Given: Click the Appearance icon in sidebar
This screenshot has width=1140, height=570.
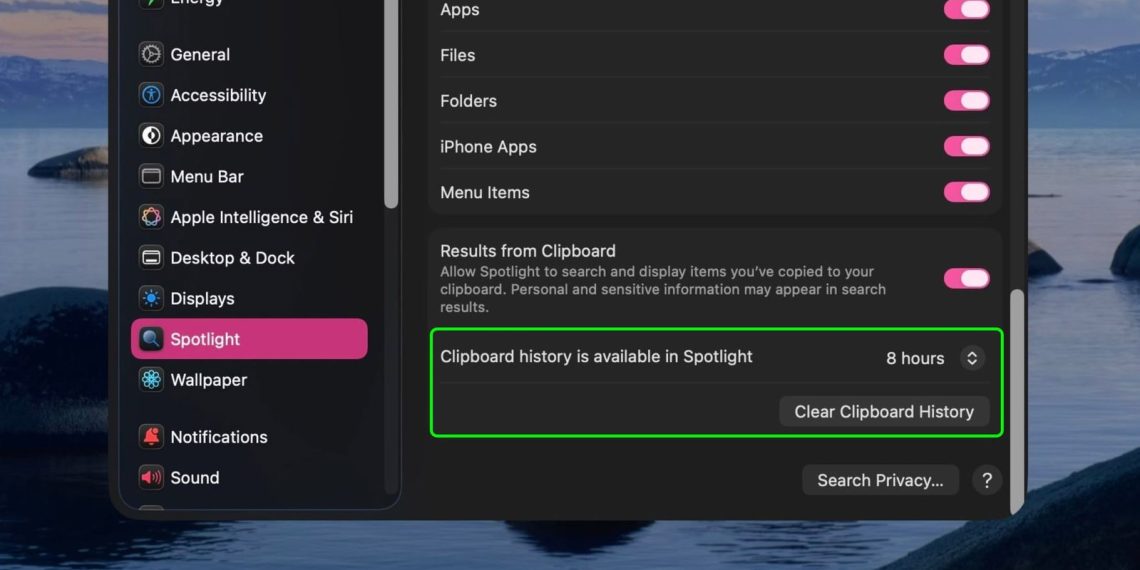Looking at the screenshot, I should point(151,136).
